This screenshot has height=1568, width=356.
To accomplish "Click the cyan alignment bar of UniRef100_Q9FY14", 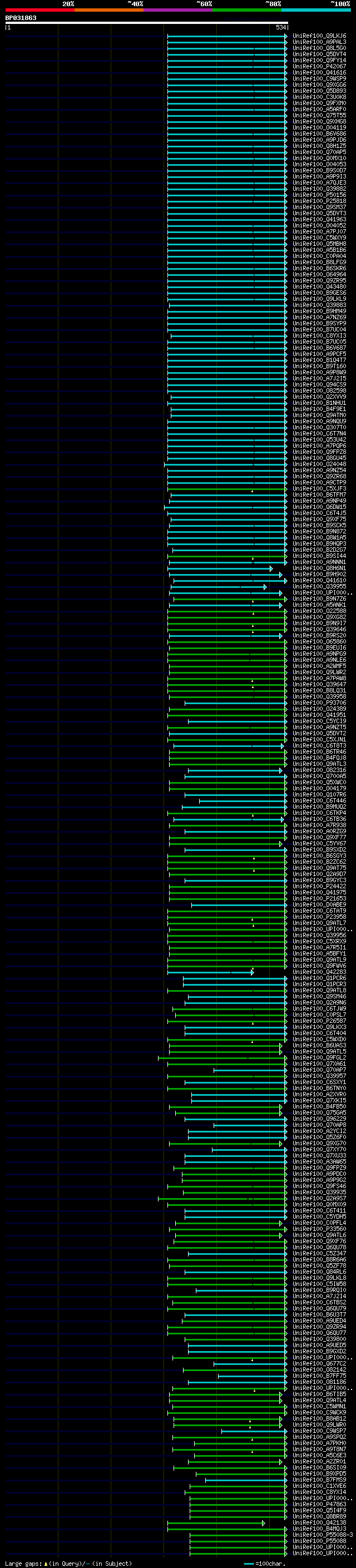I will click(227, 60).
